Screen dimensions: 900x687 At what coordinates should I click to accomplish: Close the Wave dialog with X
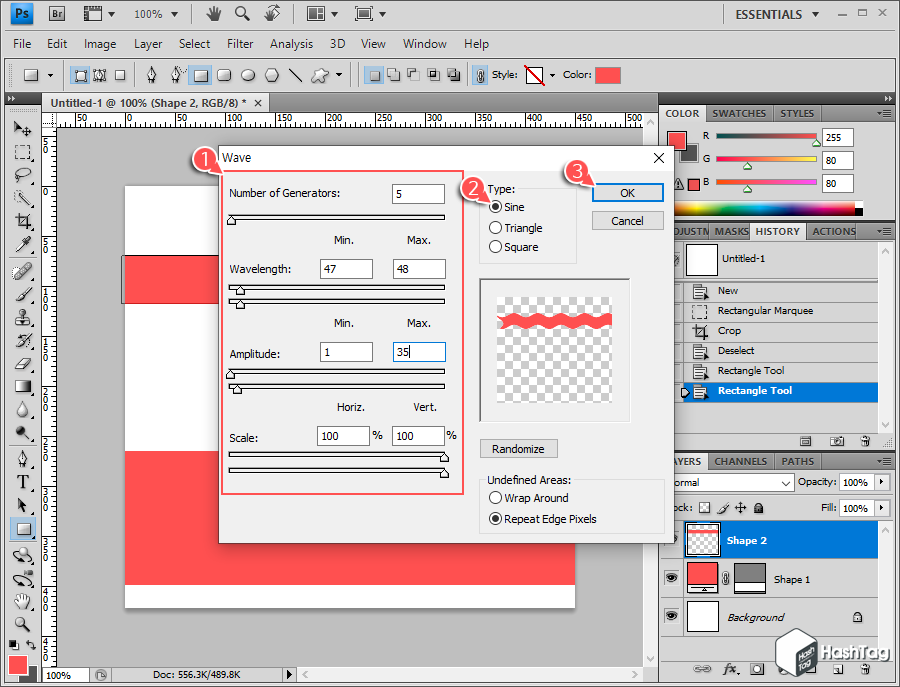click(x=659, y=158)
